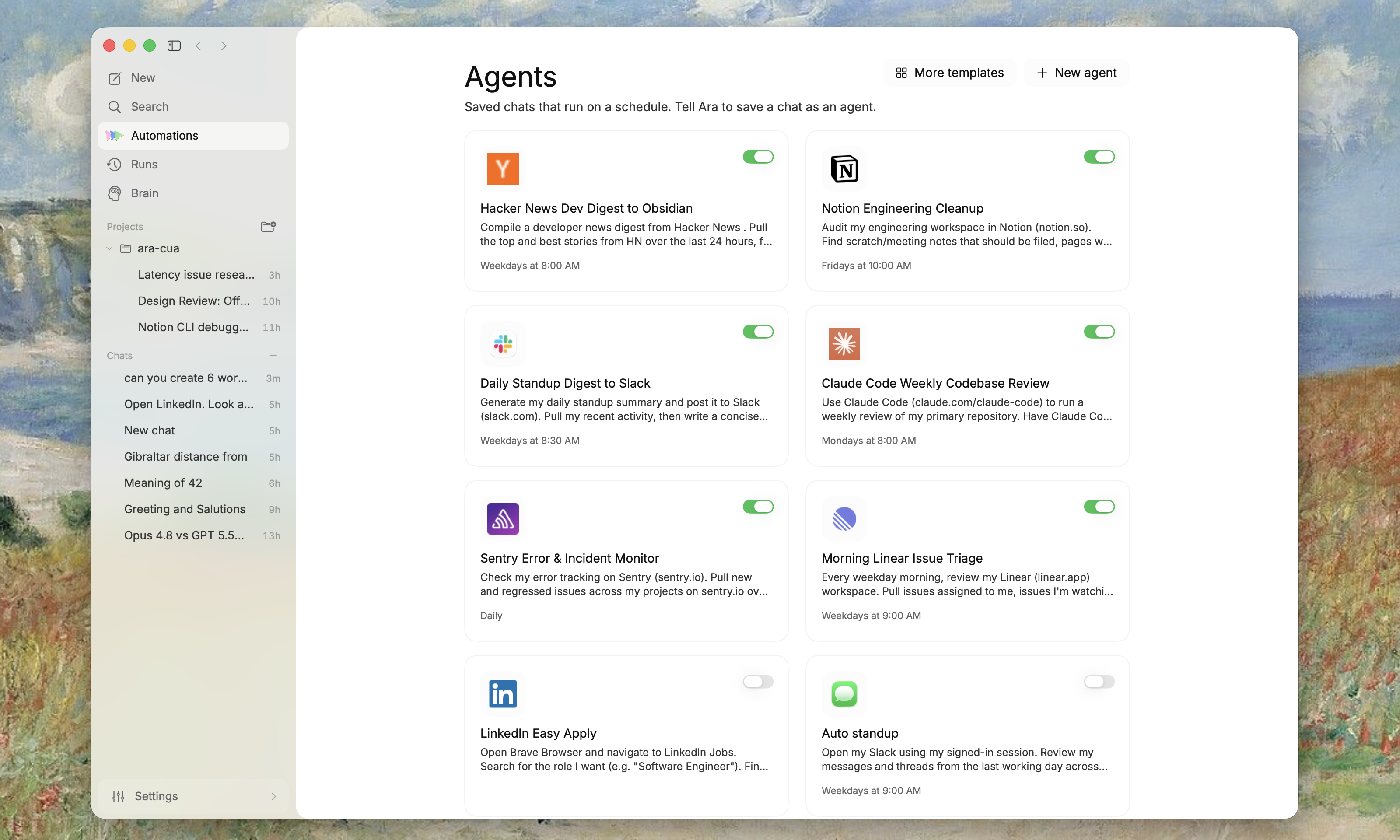Open Notion Engineering Cleanup title

point(902,208)
